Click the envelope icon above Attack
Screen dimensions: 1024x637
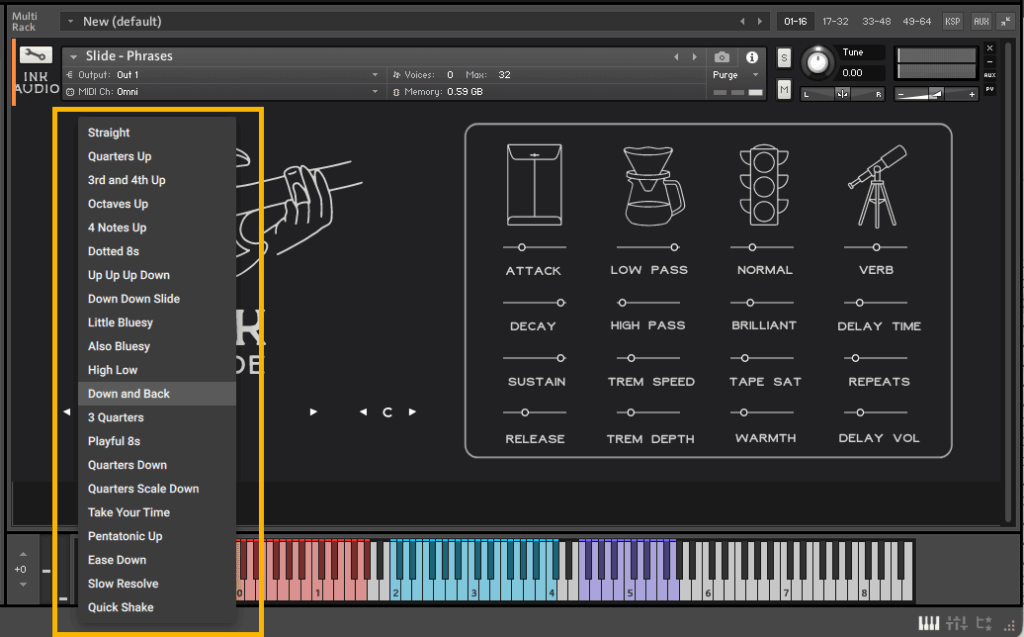533,185
